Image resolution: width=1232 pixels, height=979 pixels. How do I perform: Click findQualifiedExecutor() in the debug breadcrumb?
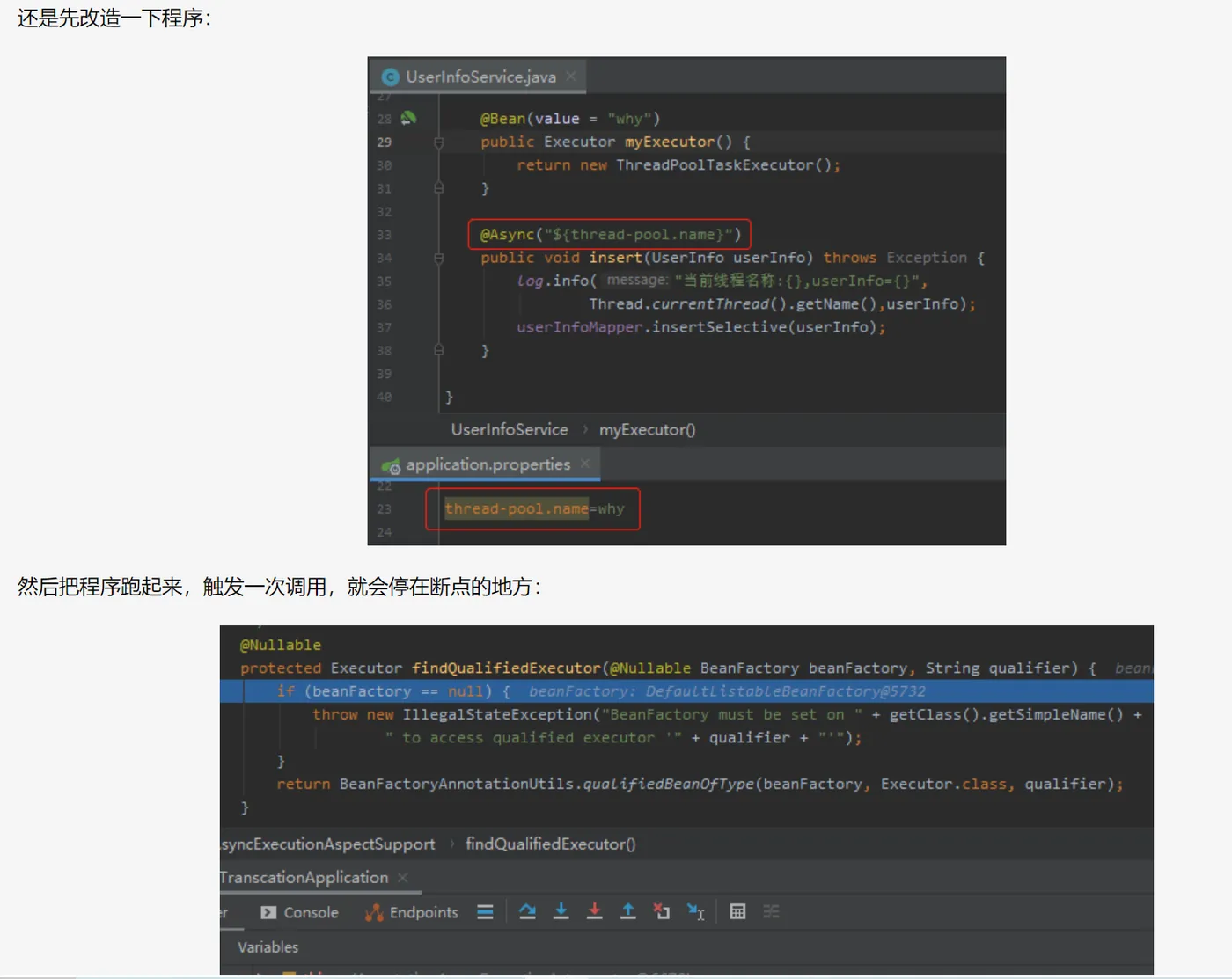550,844
